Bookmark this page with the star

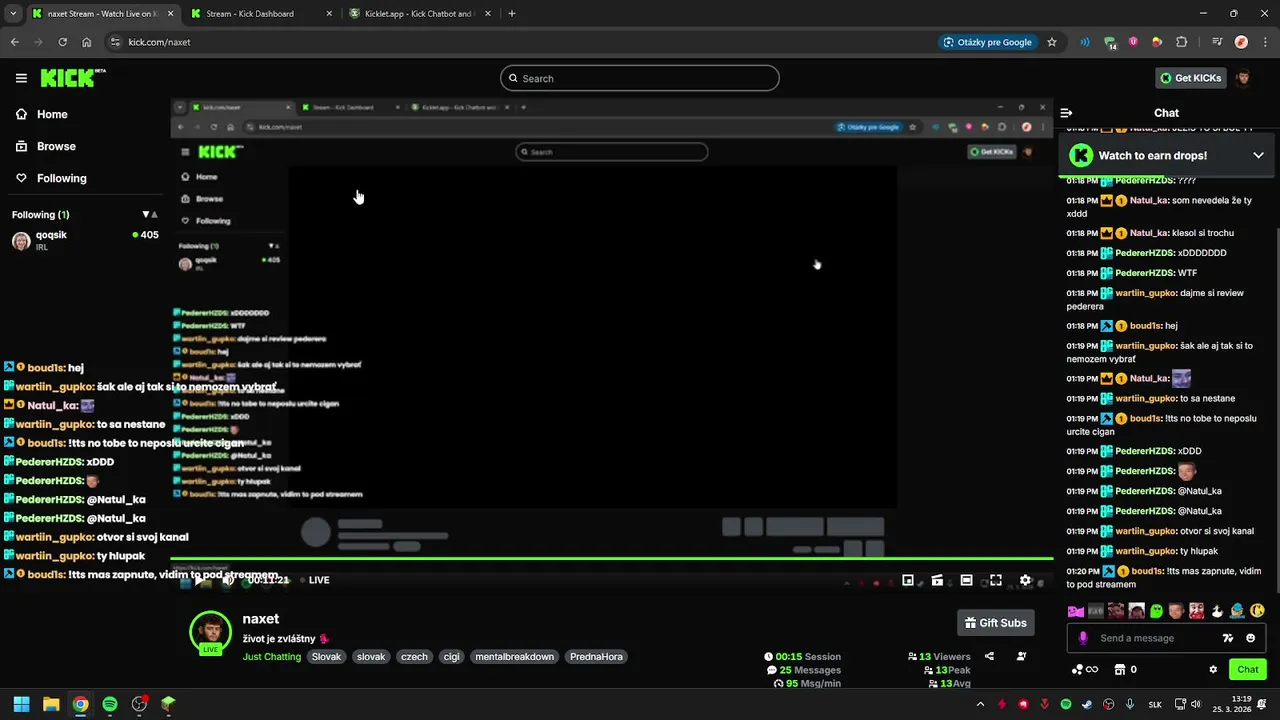[x=1052, y=42]
